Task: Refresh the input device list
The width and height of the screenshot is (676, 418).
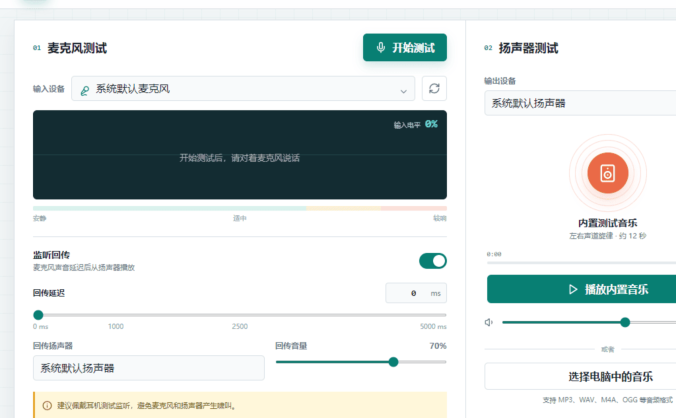Action: coord(434,89)
